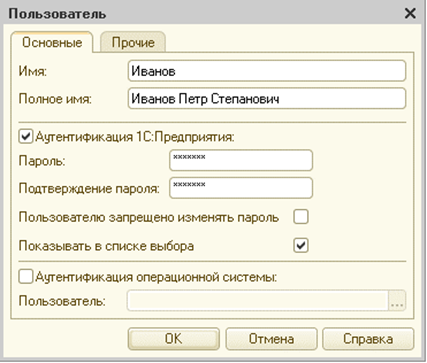Viewport: 427px width, 363px height.
Task: Click the Подтверждение пароля: label text
Action: pos(89,189)
